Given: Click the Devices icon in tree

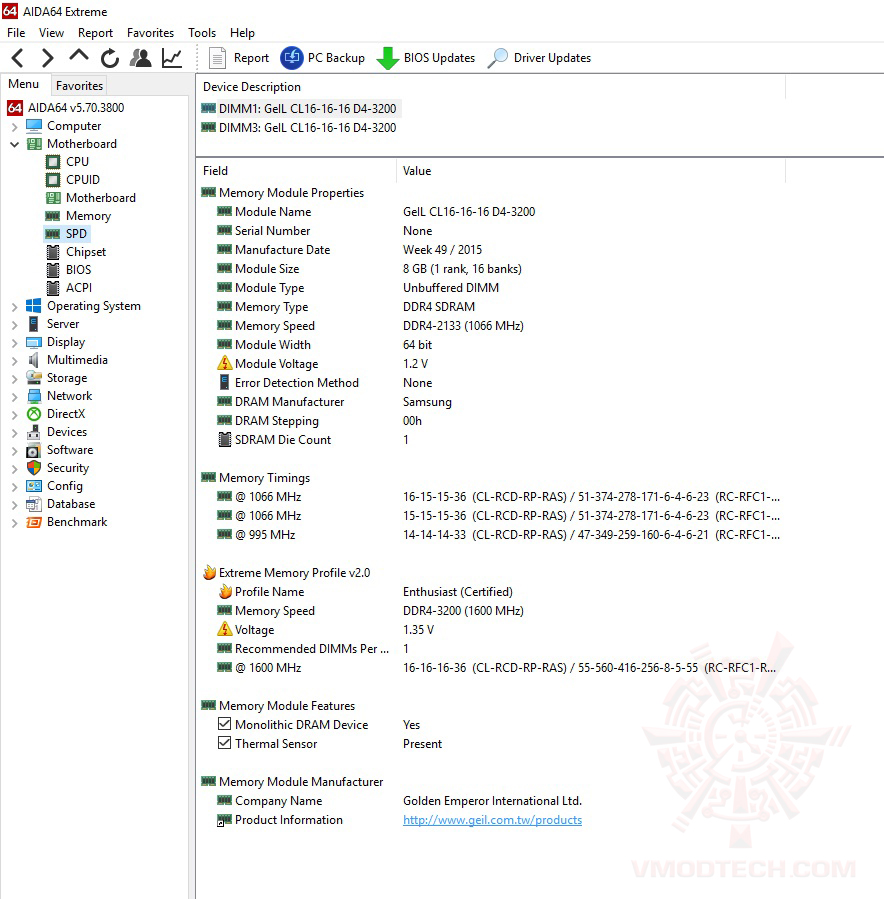Looking at the screenshot, I should (34, 432).
